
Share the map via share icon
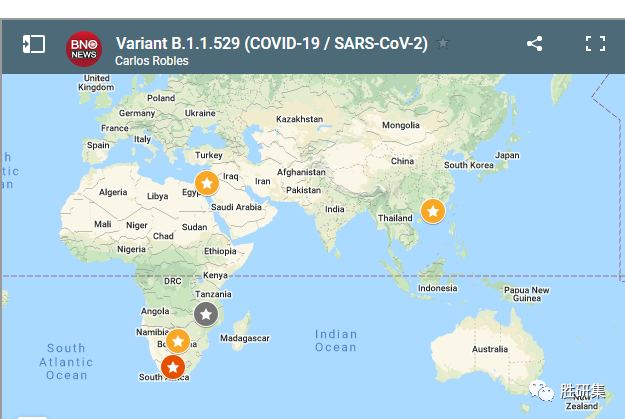tap(535, 43)
